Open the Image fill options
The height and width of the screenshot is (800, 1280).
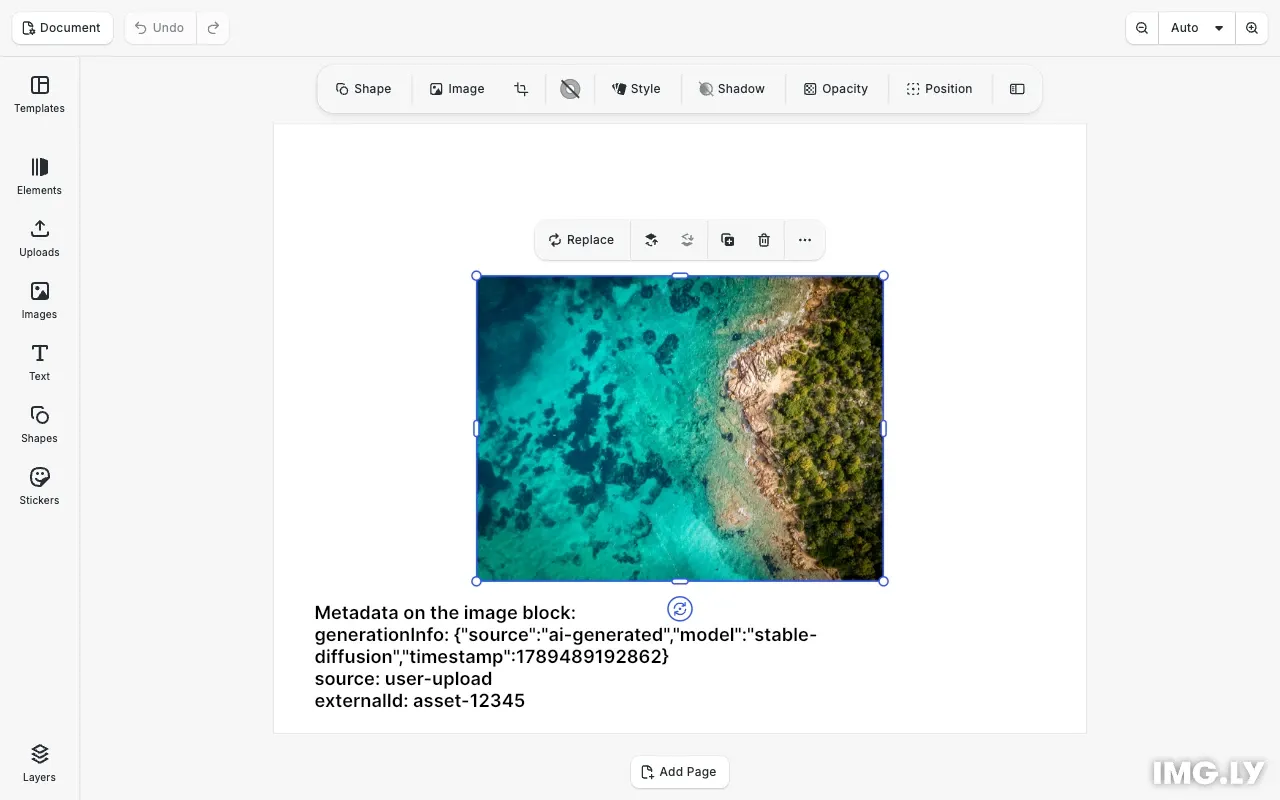click(x=457, y=89)
